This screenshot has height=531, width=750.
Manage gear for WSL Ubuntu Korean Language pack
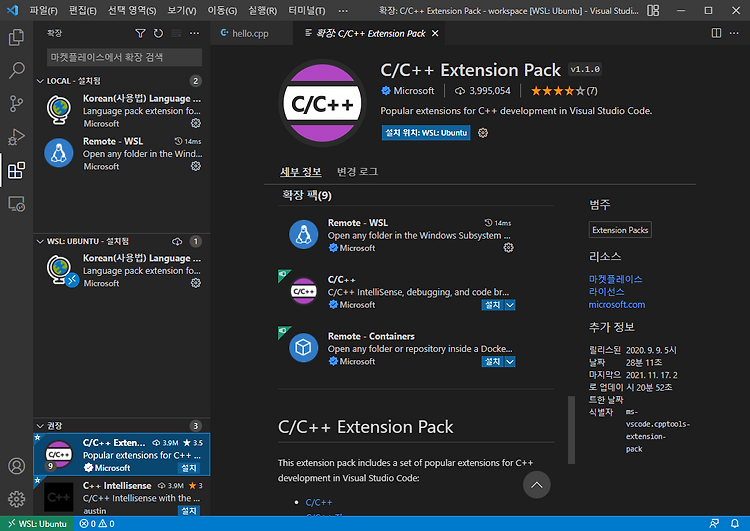click(196, 283)
